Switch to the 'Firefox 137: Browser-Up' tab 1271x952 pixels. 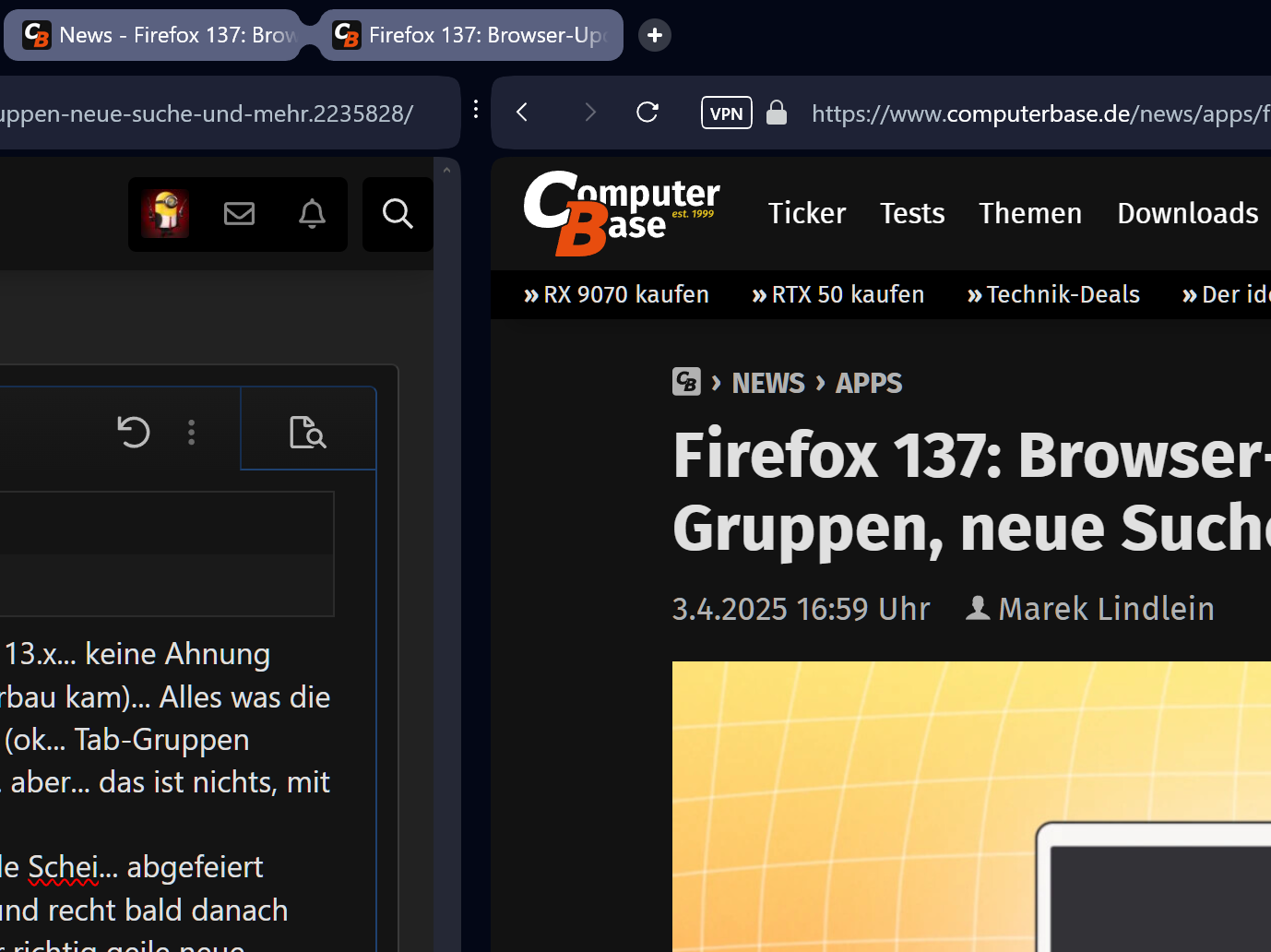pos(471,35)
